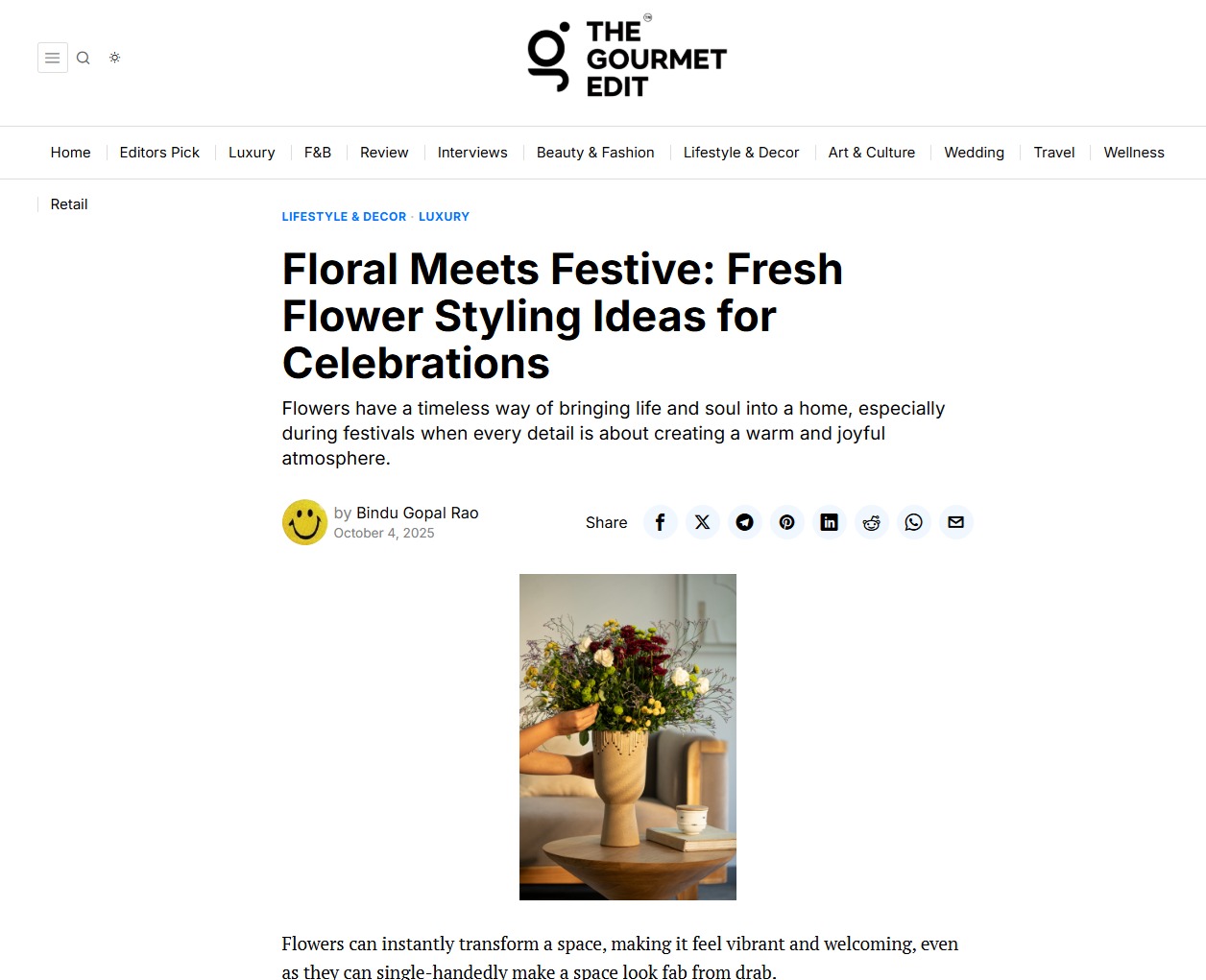Open author Bindu Gopal Rao's profile
This screenshot has height=980, width=1206.
[417, 513]
